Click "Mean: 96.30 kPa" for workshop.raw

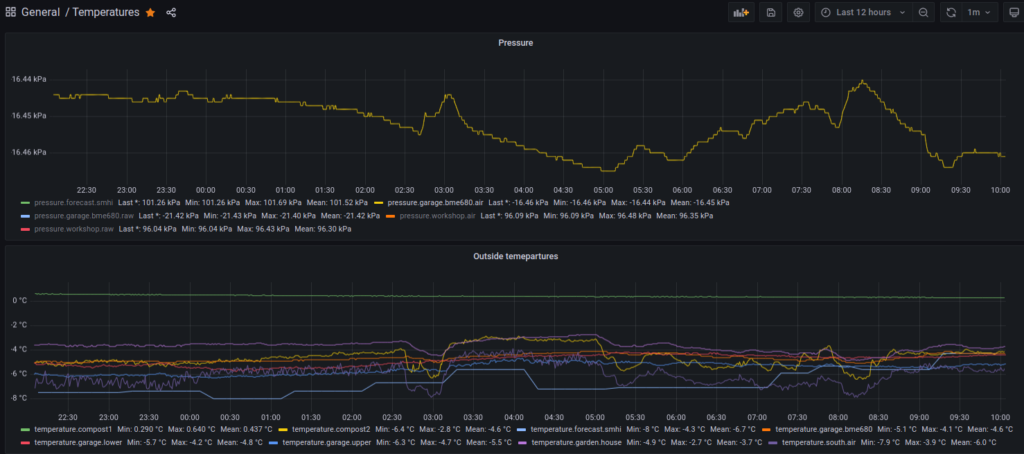pyautogui.click(x=323, y=229)
